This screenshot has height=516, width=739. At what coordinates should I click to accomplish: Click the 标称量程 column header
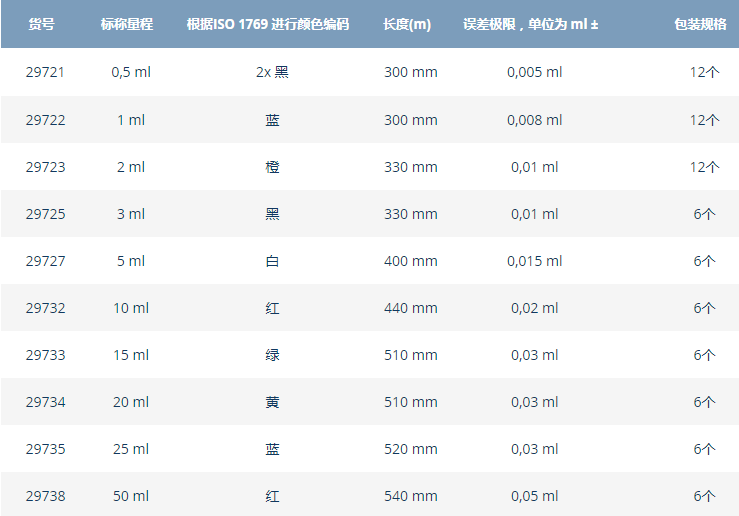click(x=127, y=24)
